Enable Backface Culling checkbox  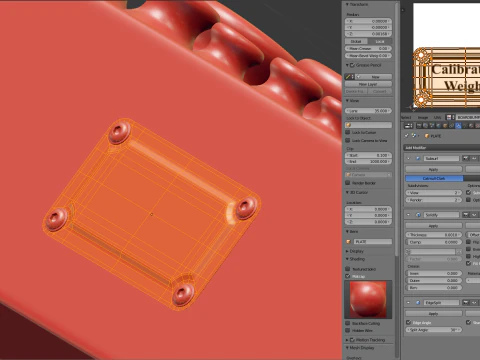348,323
